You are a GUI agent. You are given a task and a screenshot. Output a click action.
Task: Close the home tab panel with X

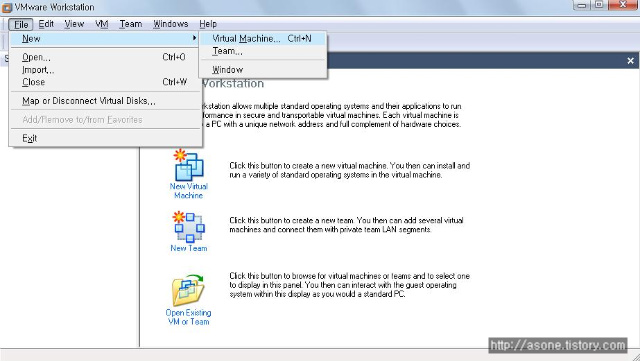[x=630, y=61]
